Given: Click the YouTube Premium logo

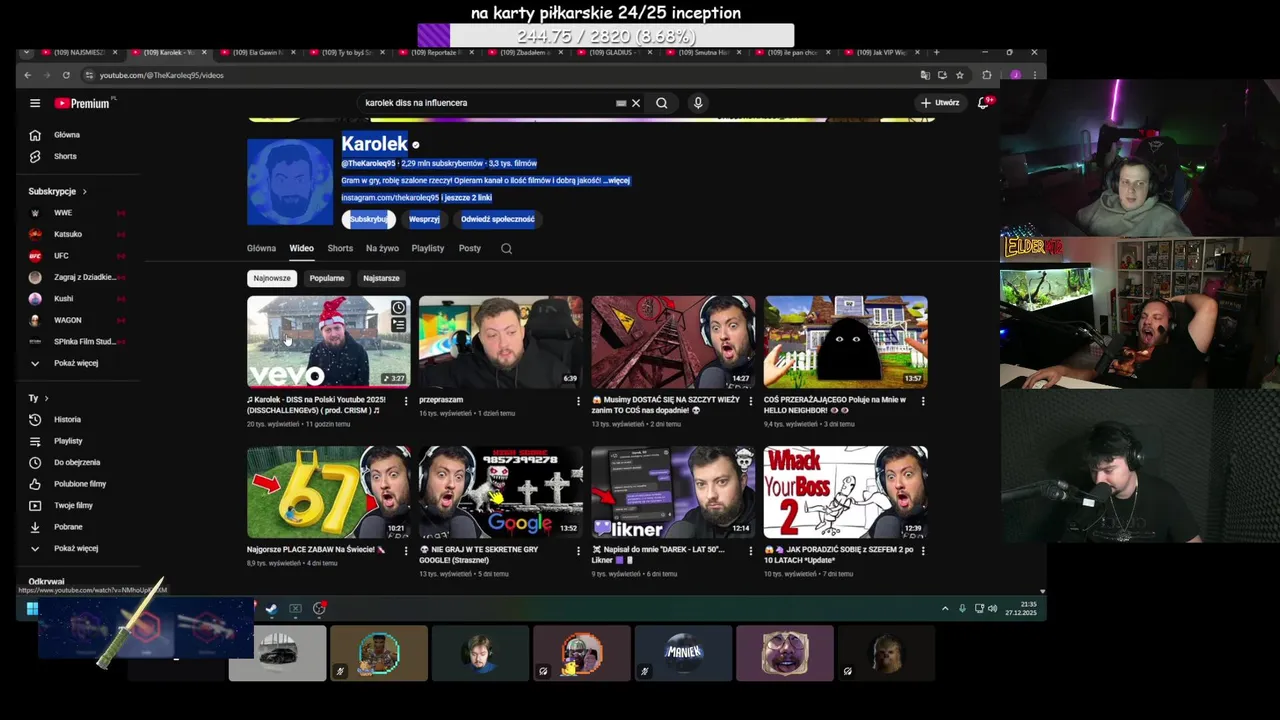Looking at the screenshot, I should click(x=84, y=103).
